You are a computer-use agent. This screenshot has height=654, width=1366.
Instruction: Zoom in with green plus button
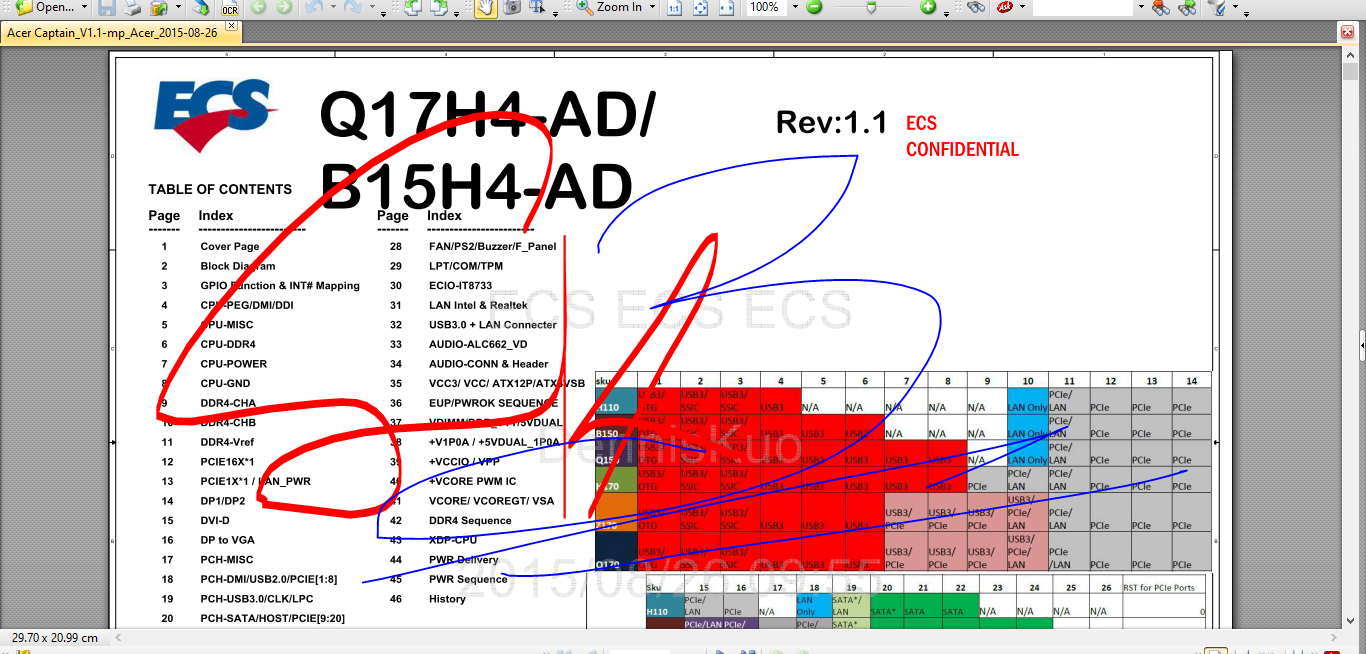(928, 7)
